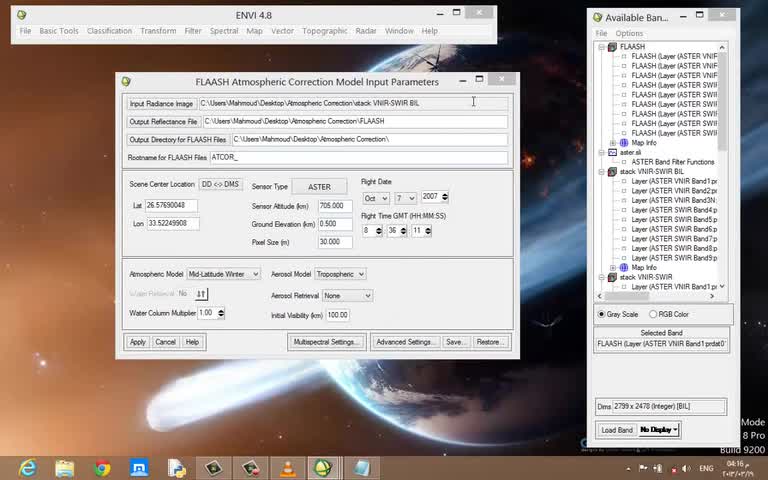Launch Google Chrome from the taskbar
Screen dimensions: 768x480
tap(102, 468)
